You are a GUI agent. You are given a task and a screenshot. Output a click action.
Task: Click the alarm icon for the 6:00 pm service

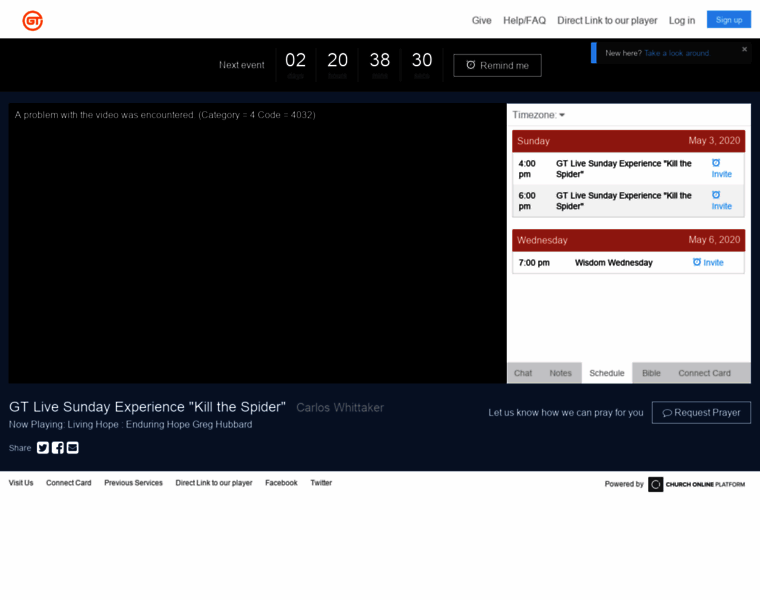[x=716, y=195]
